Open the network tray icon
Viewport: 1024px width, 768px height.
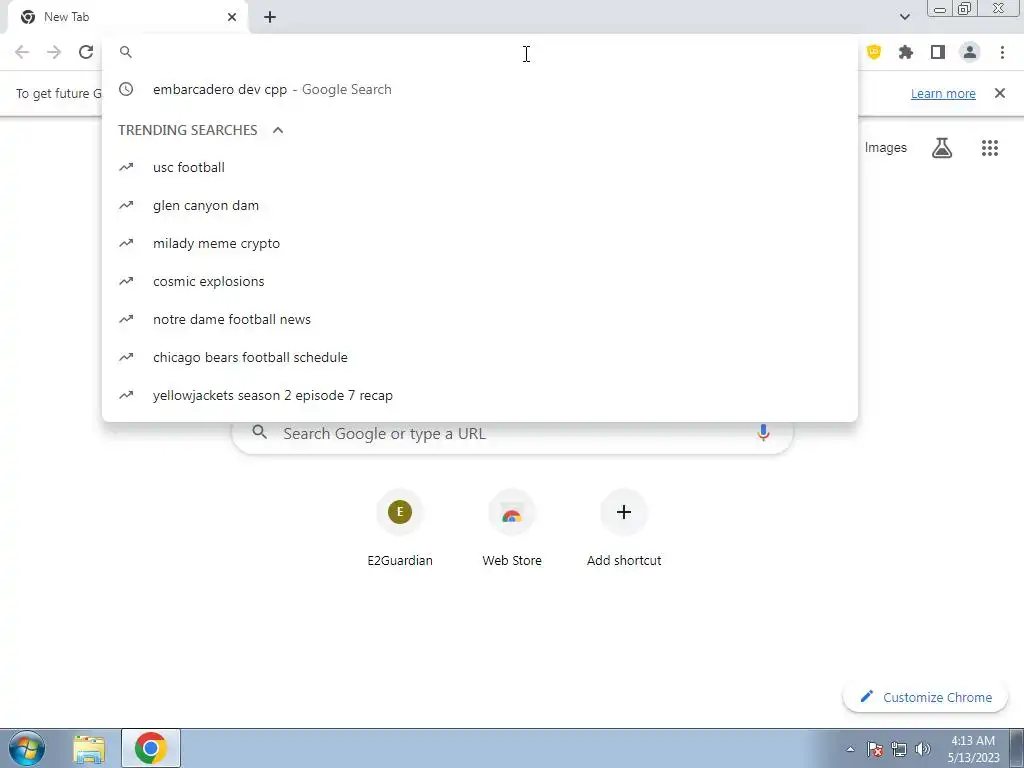(x=899, y=750)
